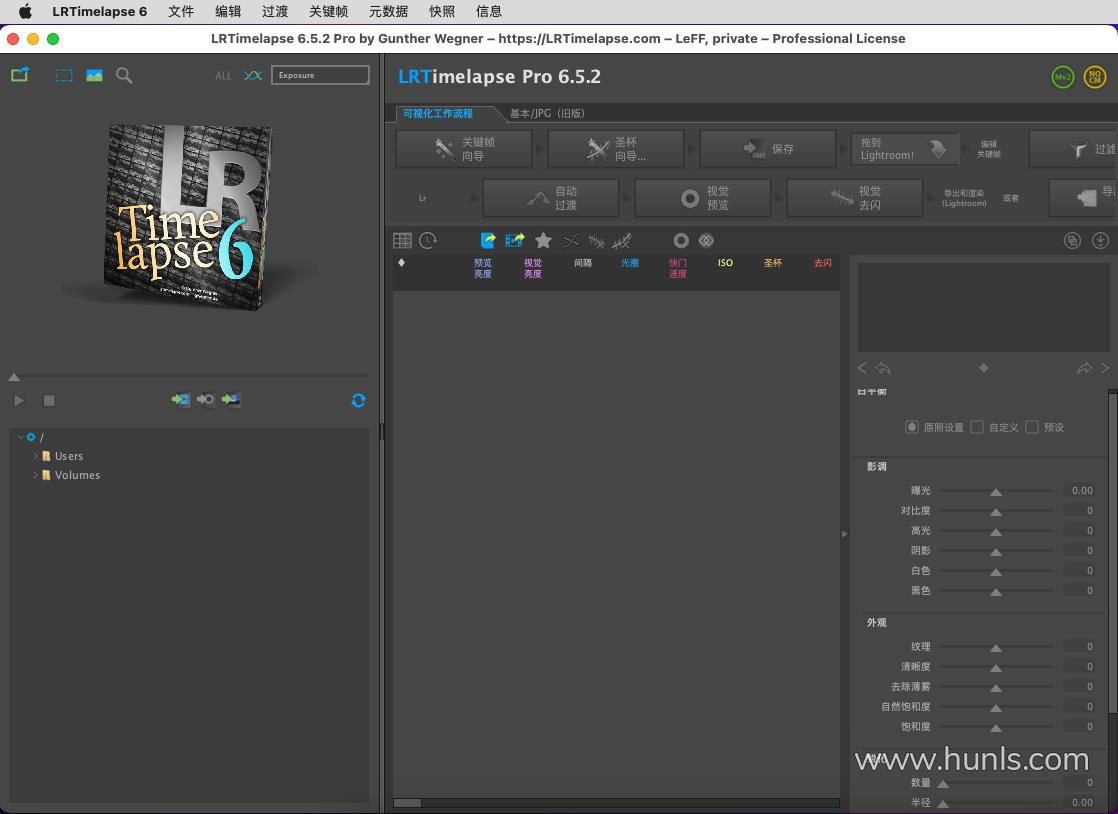Click the table grid view icon
Image resolution: width=1118 pixels, height=814 pixels.
[x=402, y=241]
